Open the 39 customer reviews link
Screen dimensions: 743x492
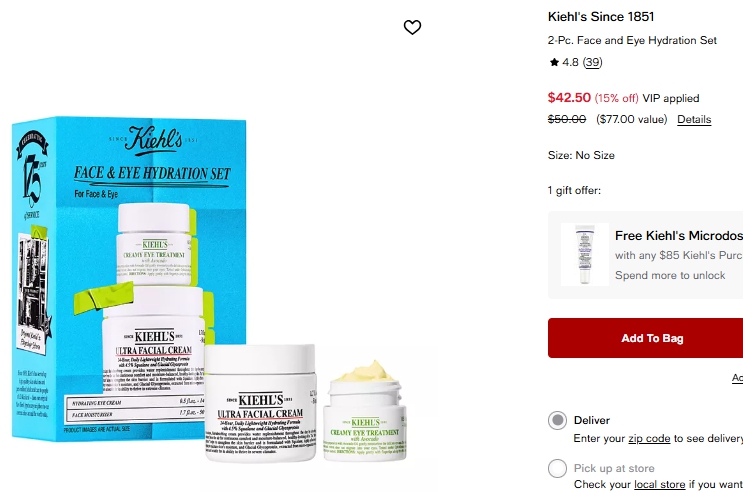coord(592,62)
